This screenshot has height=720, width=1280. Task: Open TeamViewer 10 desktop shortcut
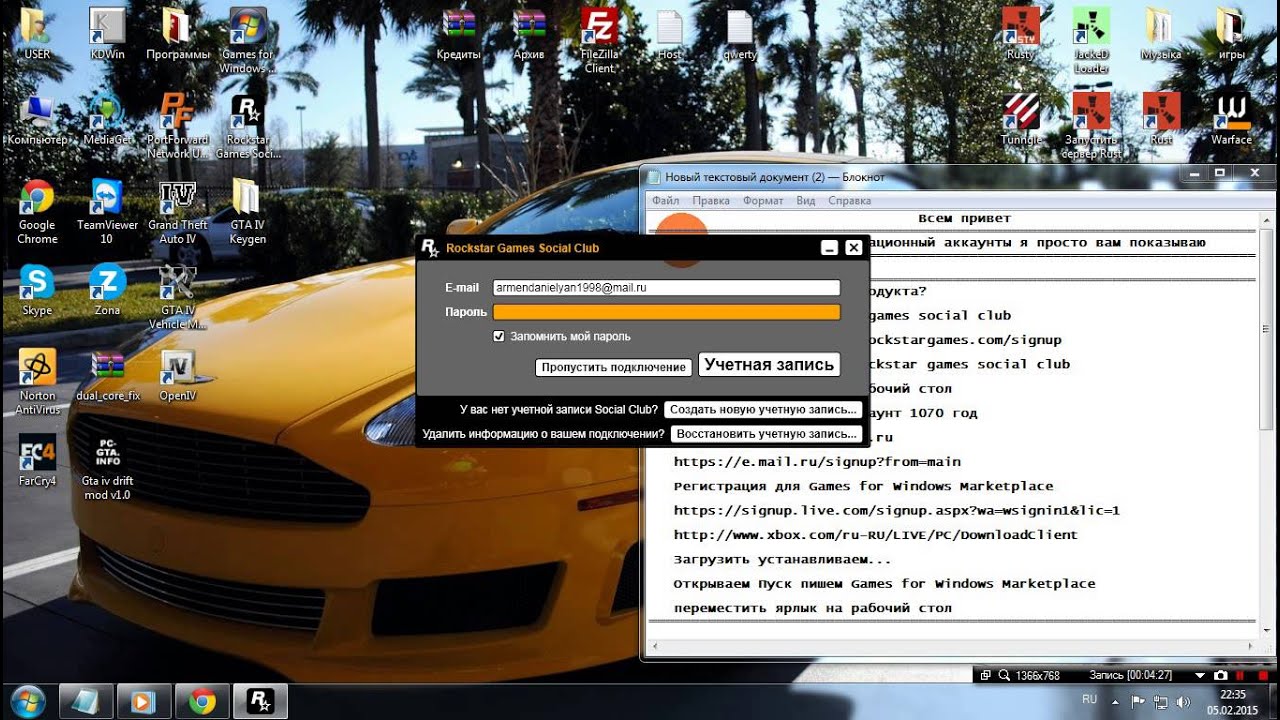(x=107, y=210)
